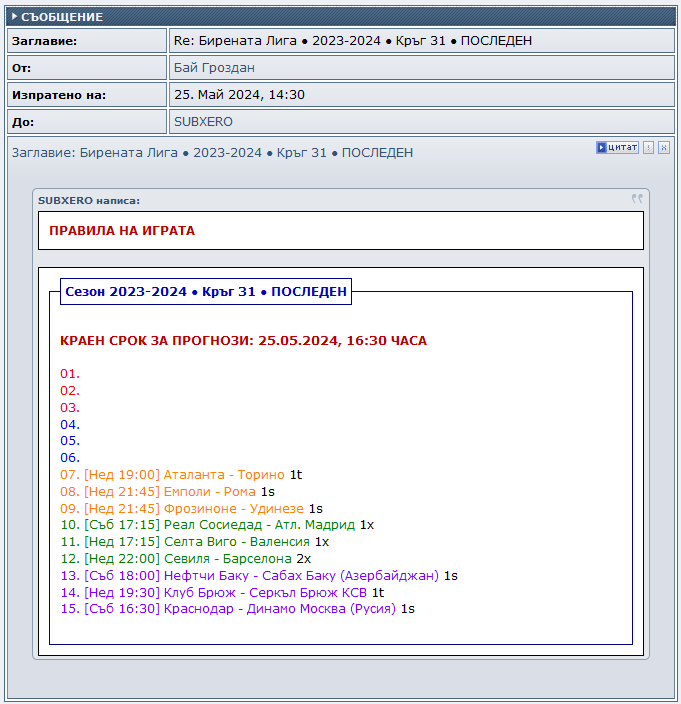Viewport: 681px width, 704px height.
Task: Open sender profile Бай Гроздан
Action: [x=214, y=68]
